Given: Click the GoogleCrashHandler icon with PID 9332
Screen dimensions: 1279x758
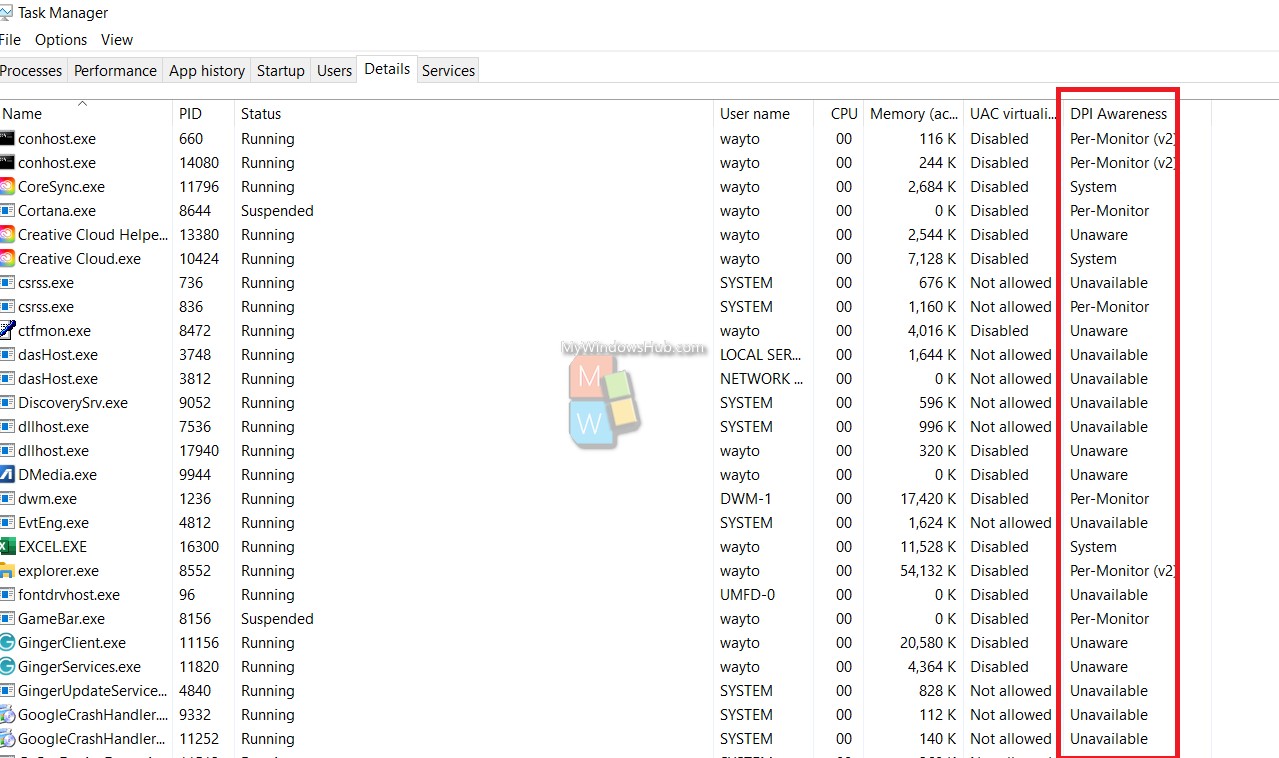Looking at the screenshot, I should [8, 715].
